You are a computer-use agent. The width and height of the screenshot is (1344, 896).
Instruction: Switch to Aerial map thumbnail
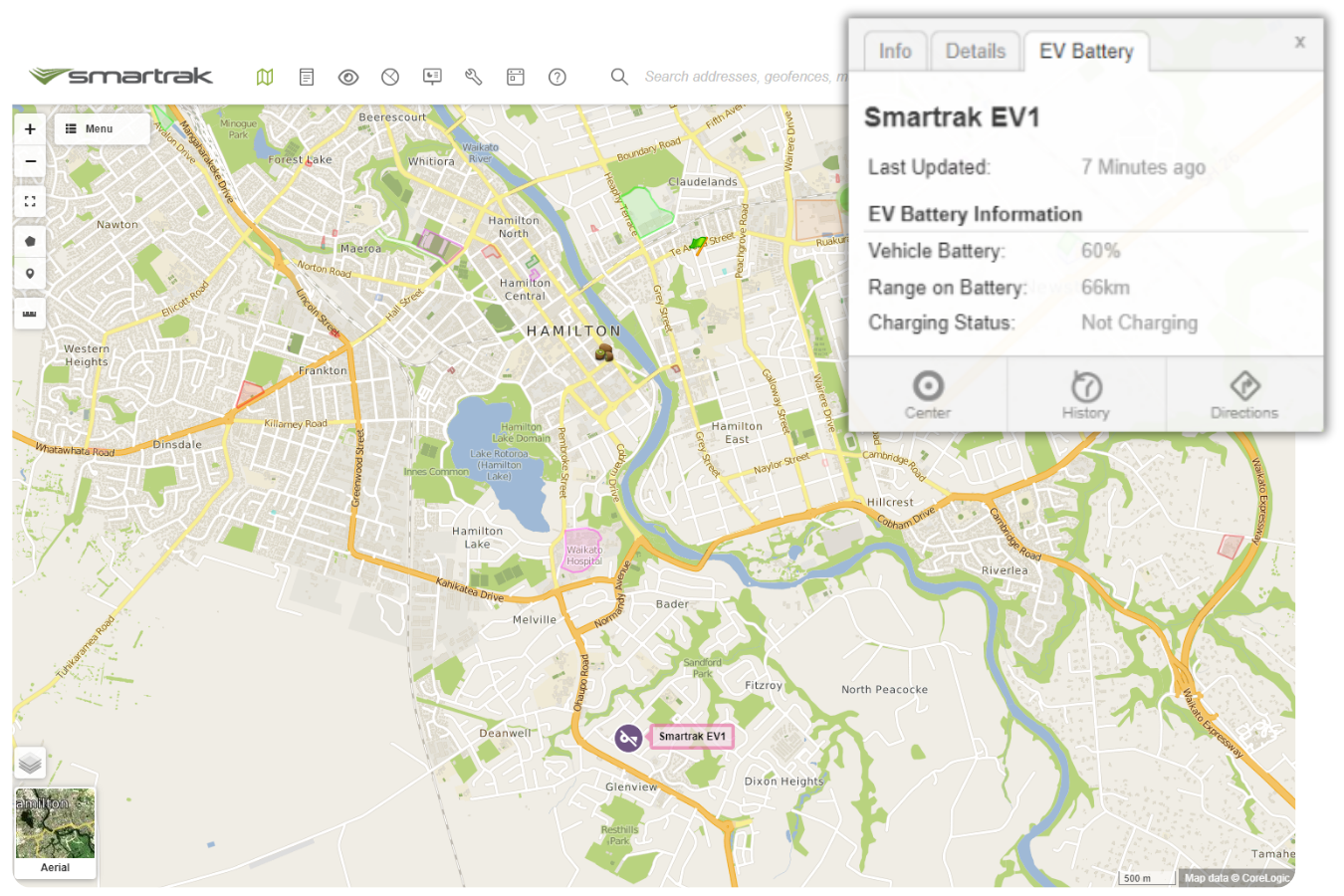pyautogui.click(x=56, y=832)
